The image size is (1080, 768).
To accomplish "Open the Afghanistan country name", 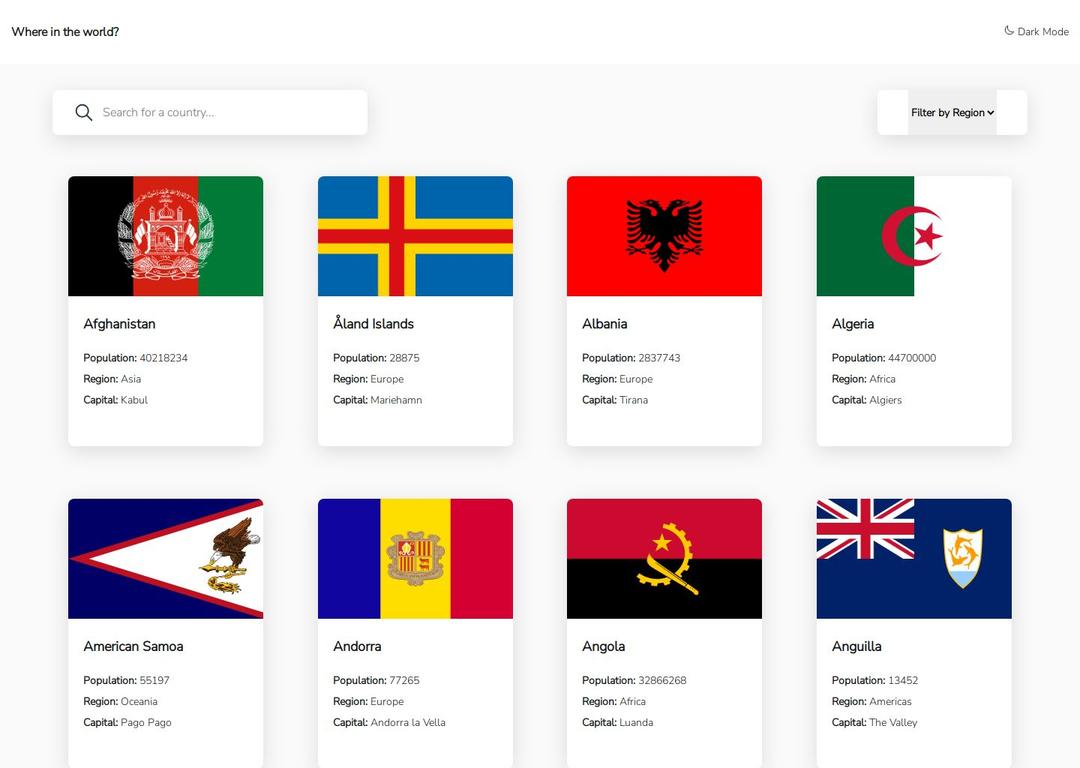I will 119,324.
